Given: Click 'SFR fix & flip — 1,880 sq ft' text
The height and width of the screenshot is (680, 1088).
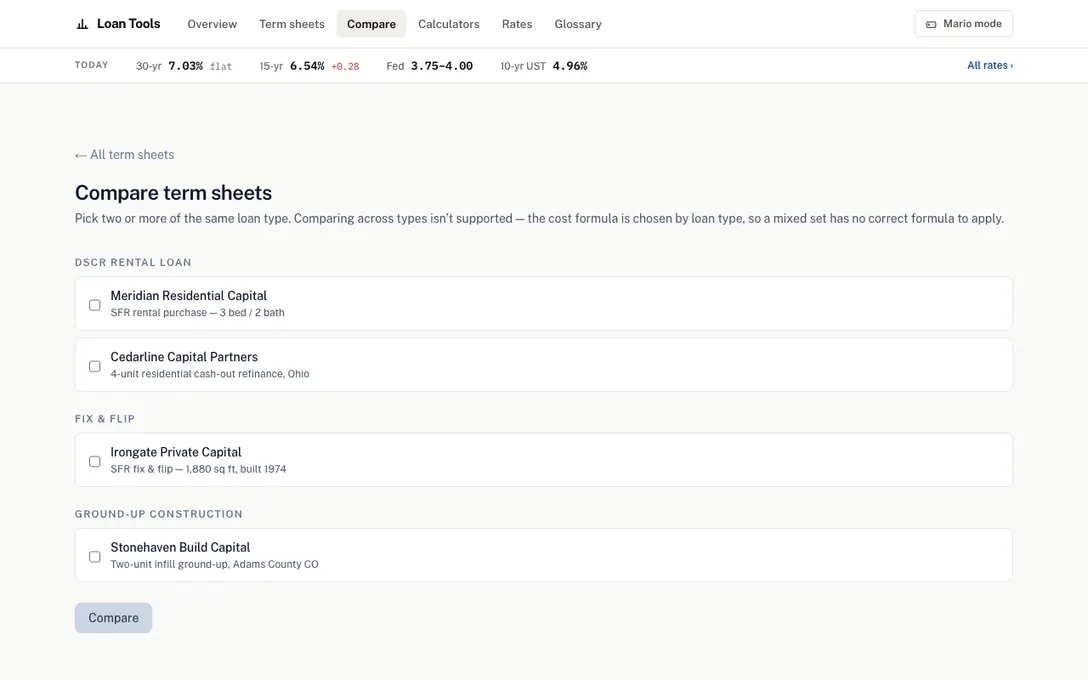Looking at the screenshot, I should pos(173,469).
